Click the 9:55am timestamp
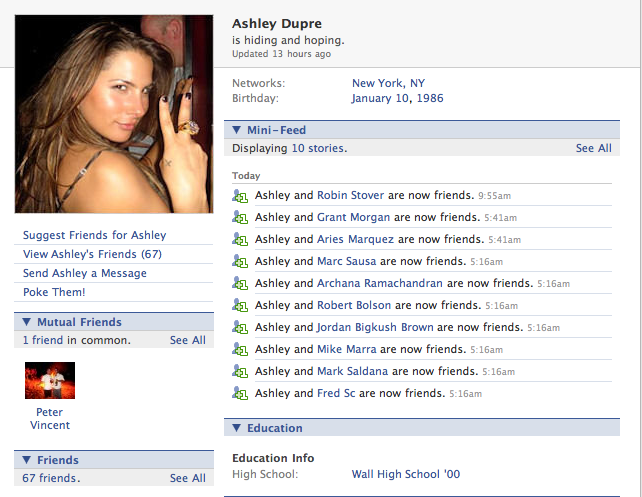Viewport: 642px width, 497px height. click(x=495, y=196)
